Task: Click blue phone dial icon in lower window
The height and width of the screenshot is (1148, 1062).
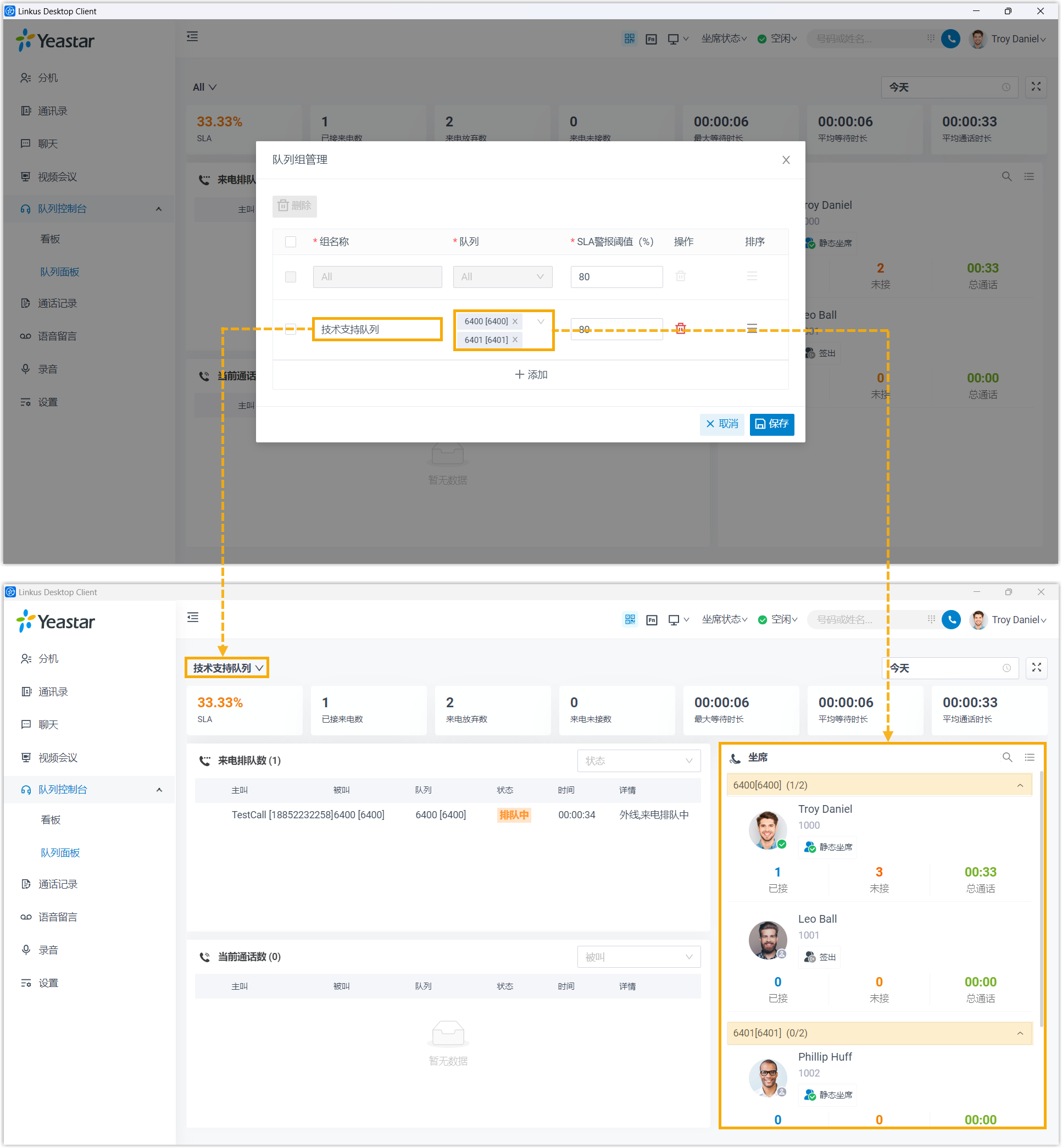Action: [x=951, y=619]
